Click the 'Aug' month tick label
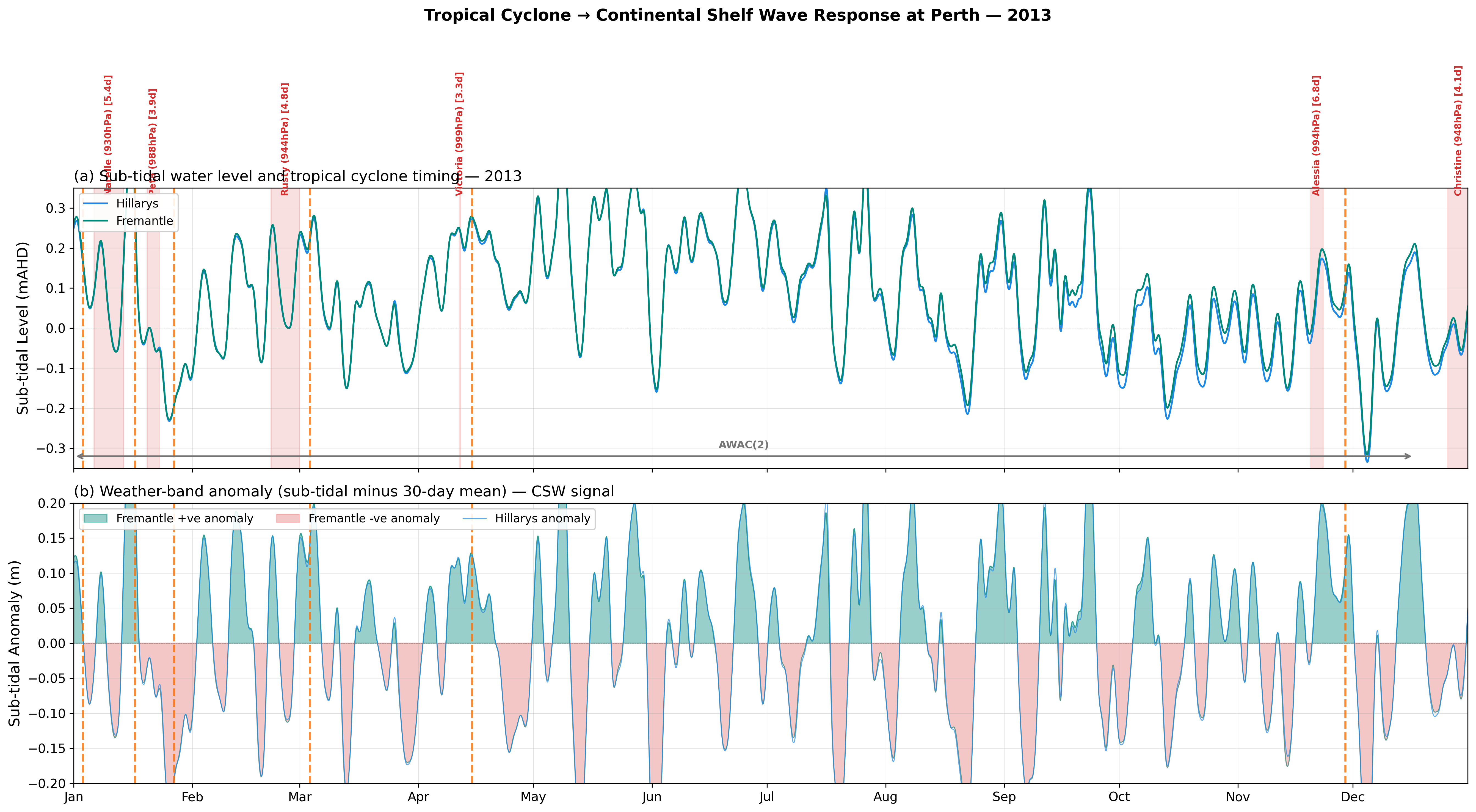This screenshot has height=812, width=1476. [886, 797]
